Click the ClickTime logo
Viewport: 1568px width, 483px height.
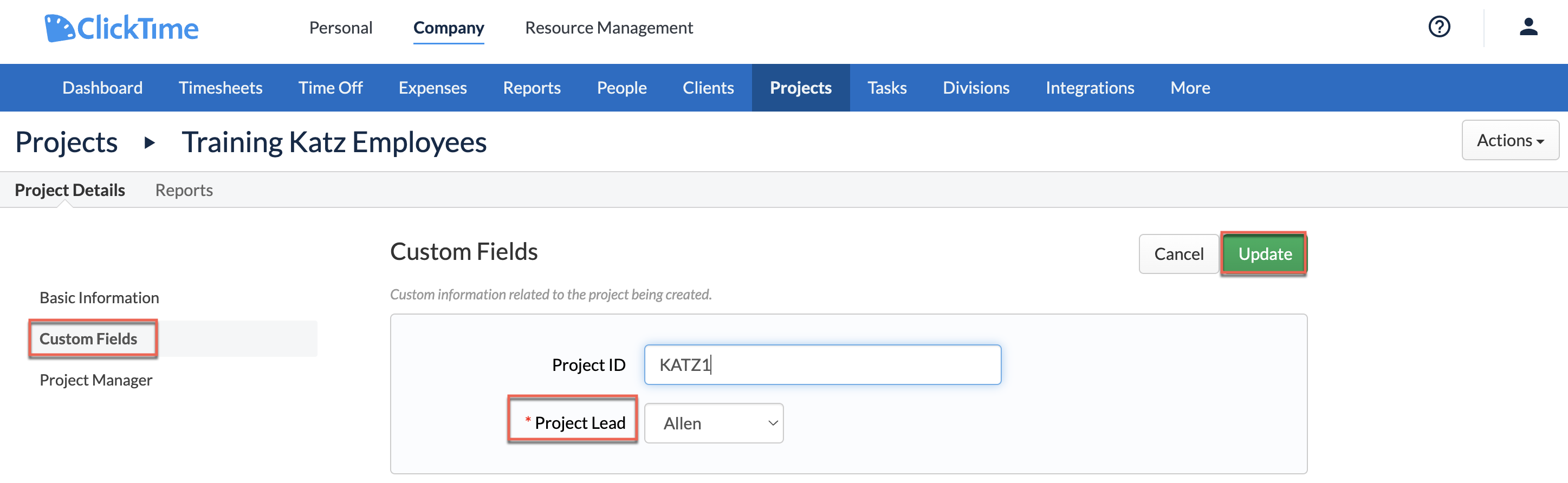(121, 28)
